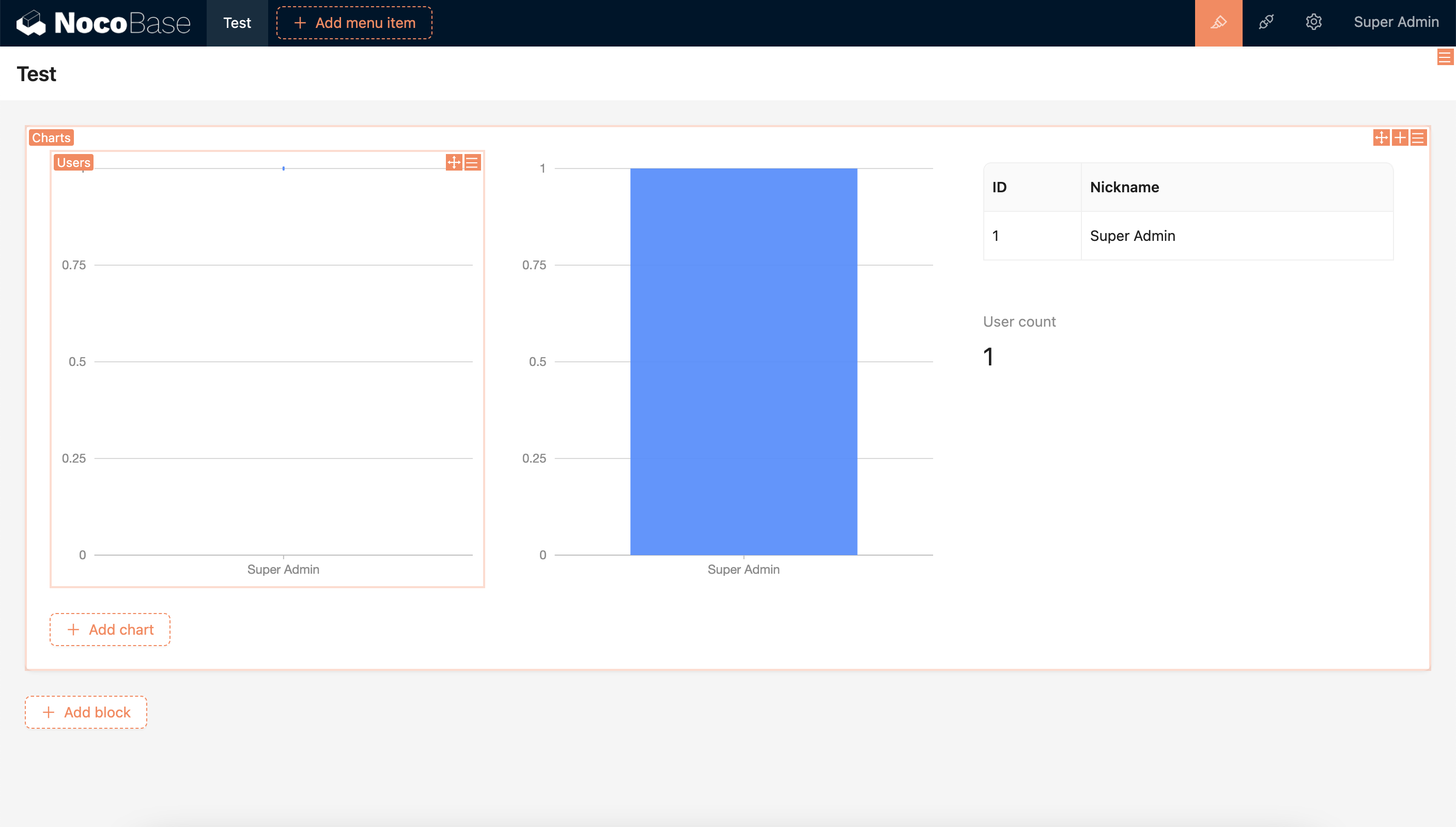Screen dimensions: 1456x827
Task: Click the Add chart button
Action: [x=110, y=630]
